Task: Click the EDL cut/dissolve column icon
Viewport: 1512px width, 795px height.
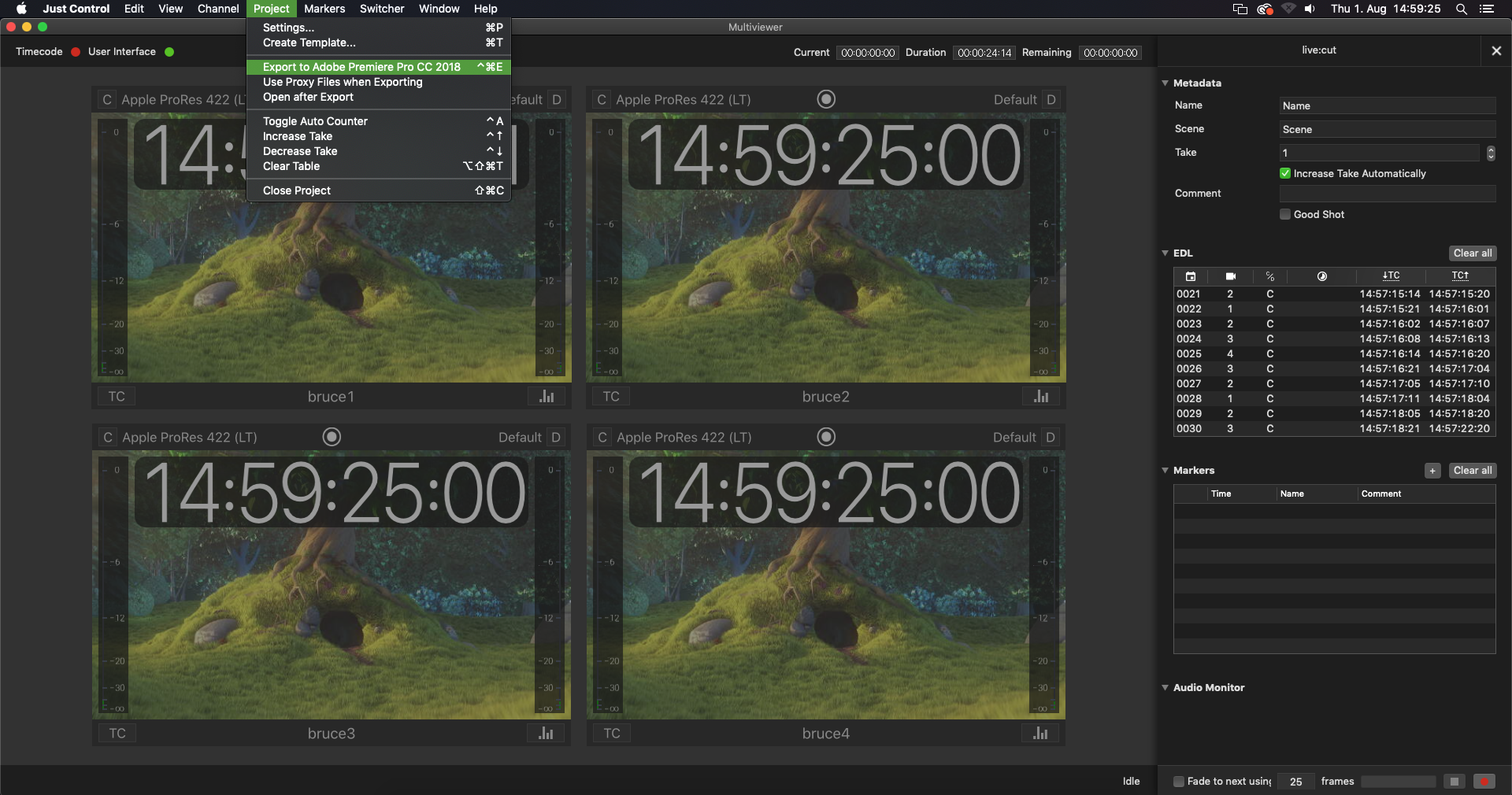Action: [x=1270, y=276]
